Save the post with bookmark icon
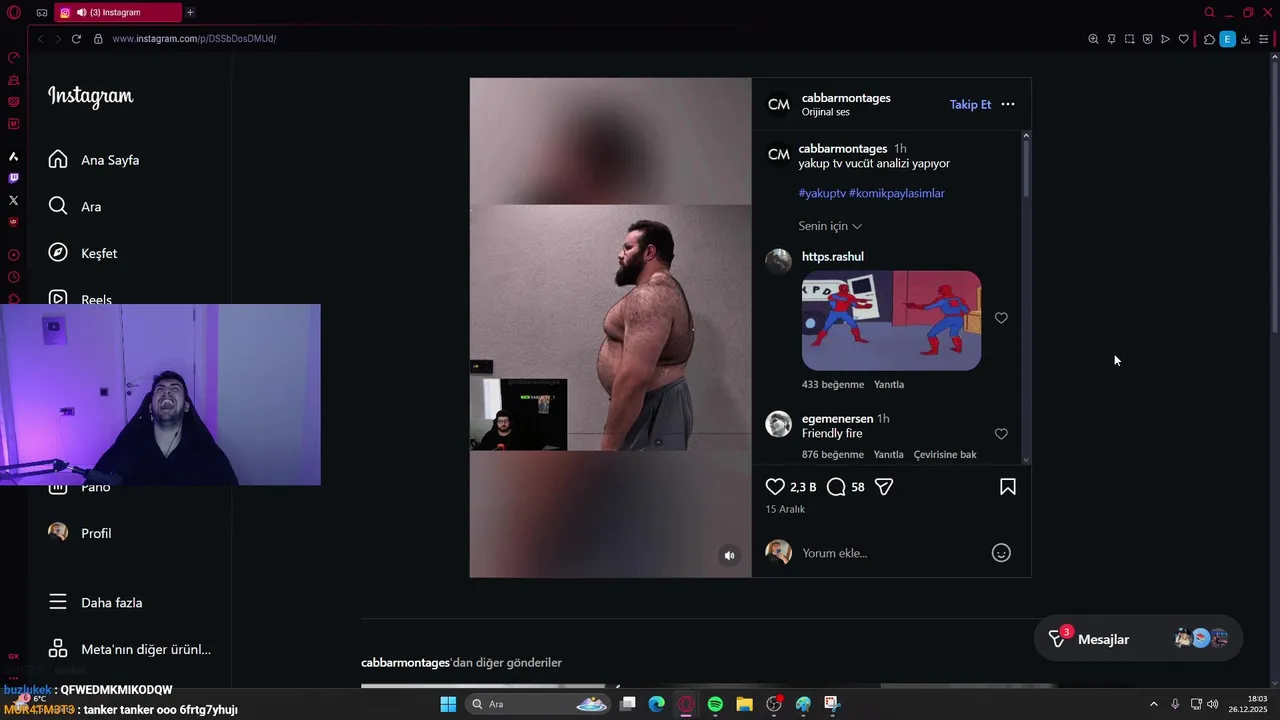This screenshot has height=720, width=1280. [1008, 487]
